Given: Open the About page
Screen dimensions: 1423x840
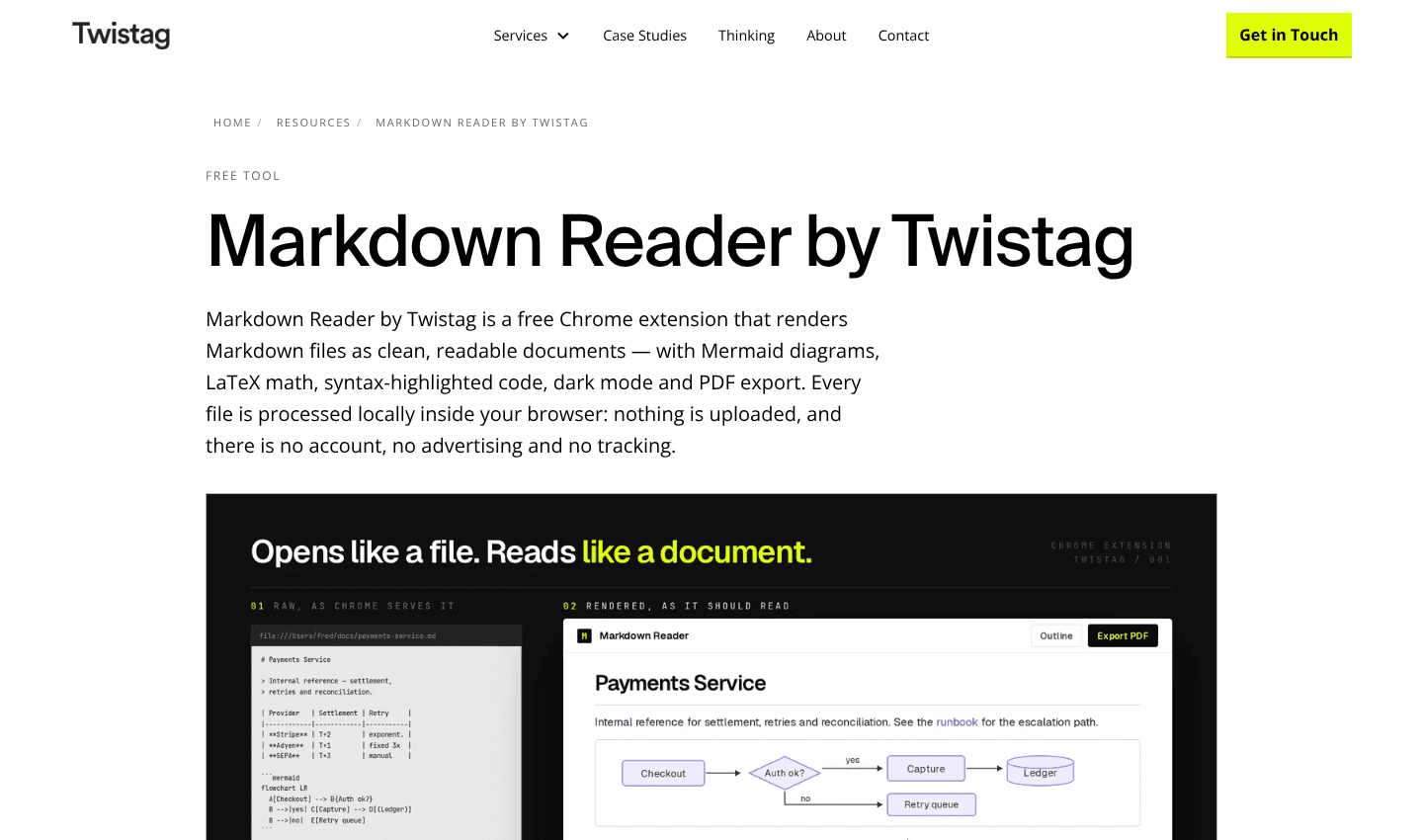Looking at the screenshot, I should (x=826, y=36).
